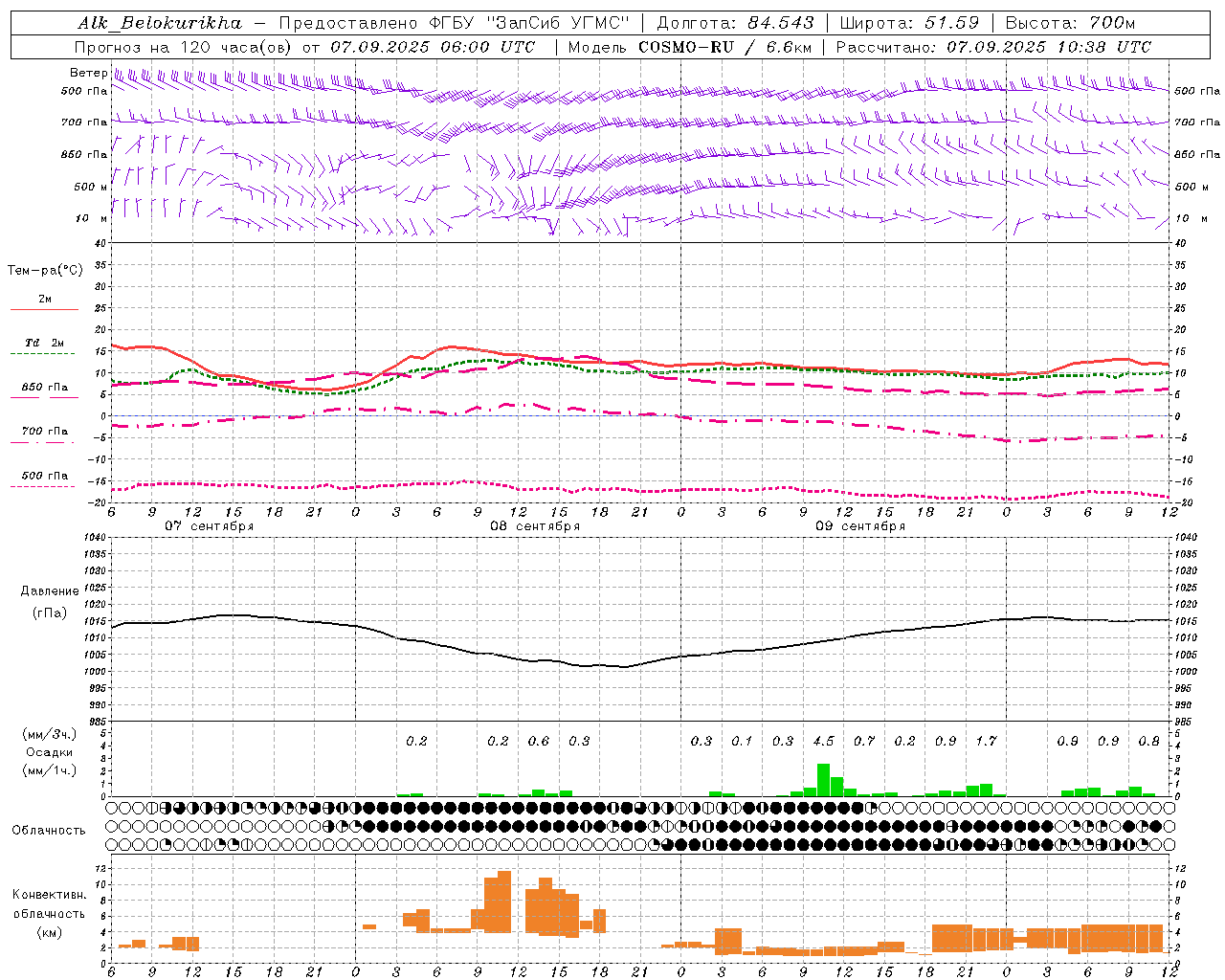The image size is (1225, 980).
Task: Click the dotted line sample under Td 2м legend
Action: [44, 353]
